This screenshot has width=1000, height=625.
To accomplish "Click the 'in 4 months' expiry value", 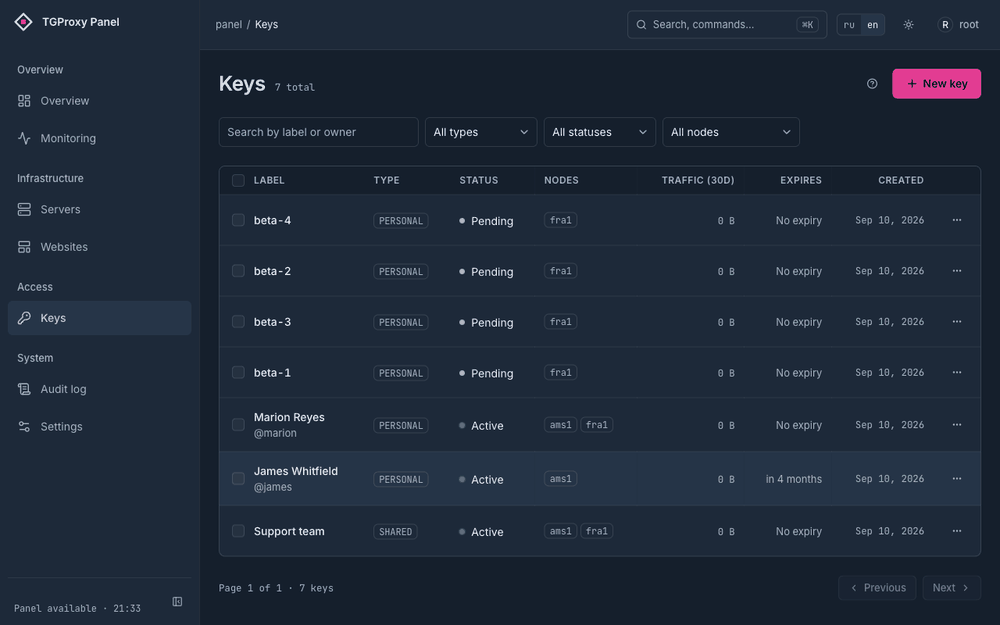I will [x=793, y=479].
